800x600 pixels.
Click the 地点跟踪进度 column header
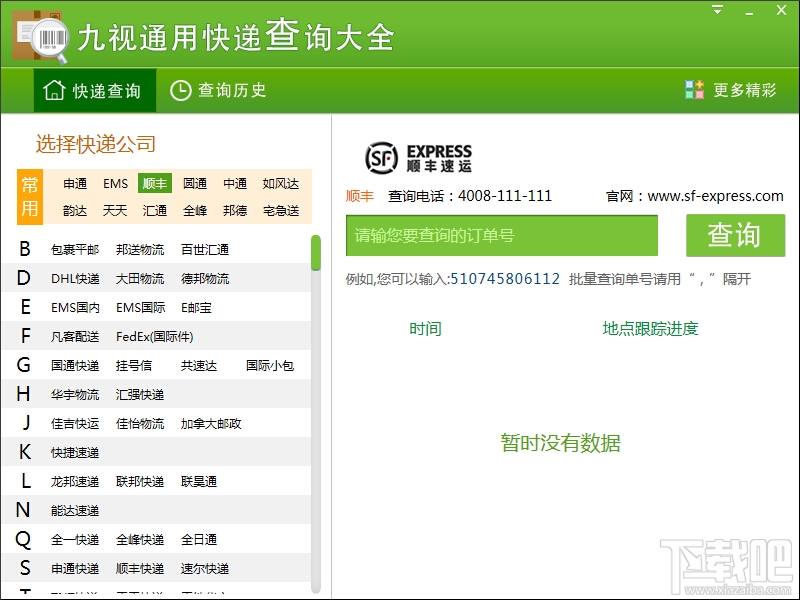(650, 329)
